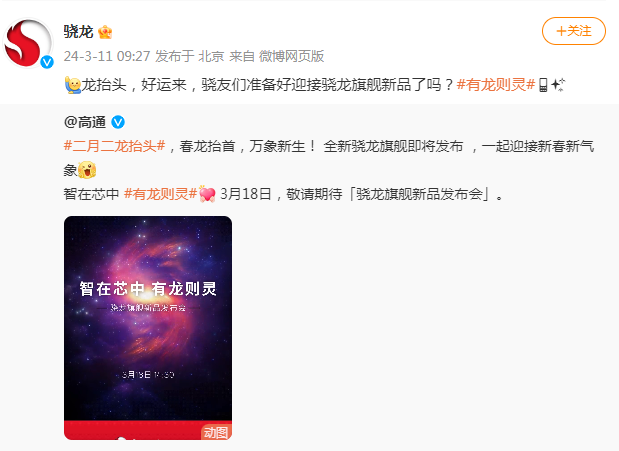Click the sparkle emoji ending the post
Image resolution: width=619 pixels, height=451 pixels.
point(558,85)
